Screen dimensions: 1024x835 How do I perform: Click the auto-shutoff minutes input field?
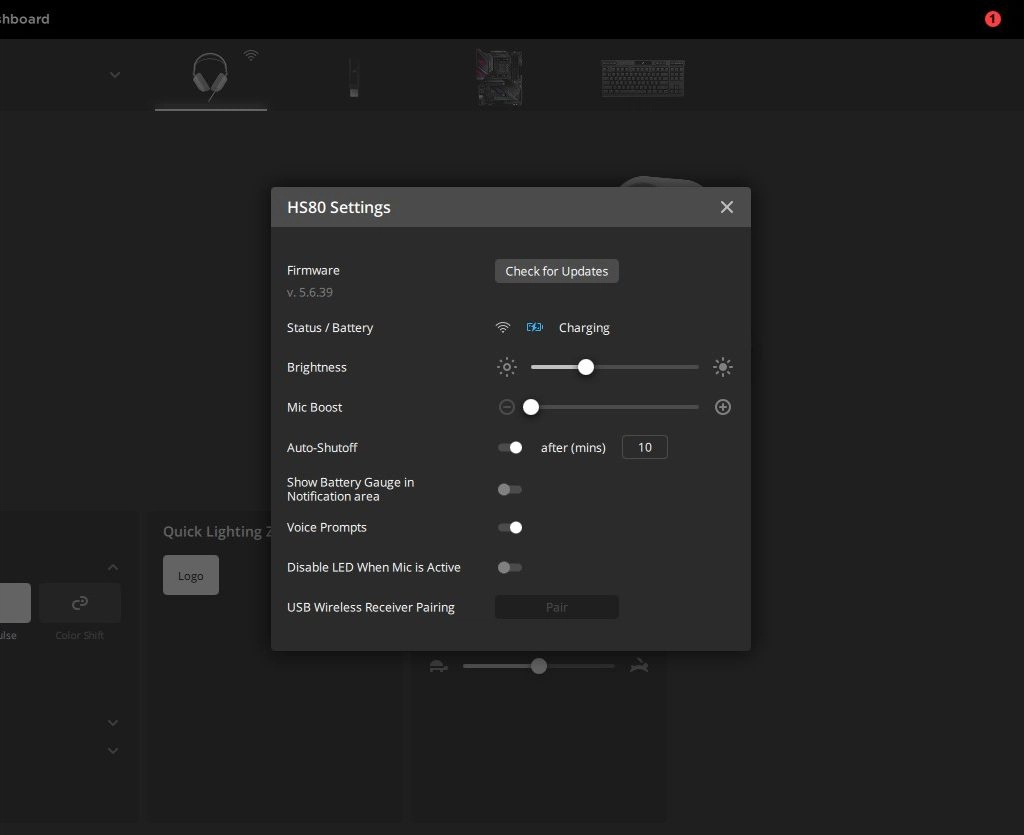tap(645, 447)
